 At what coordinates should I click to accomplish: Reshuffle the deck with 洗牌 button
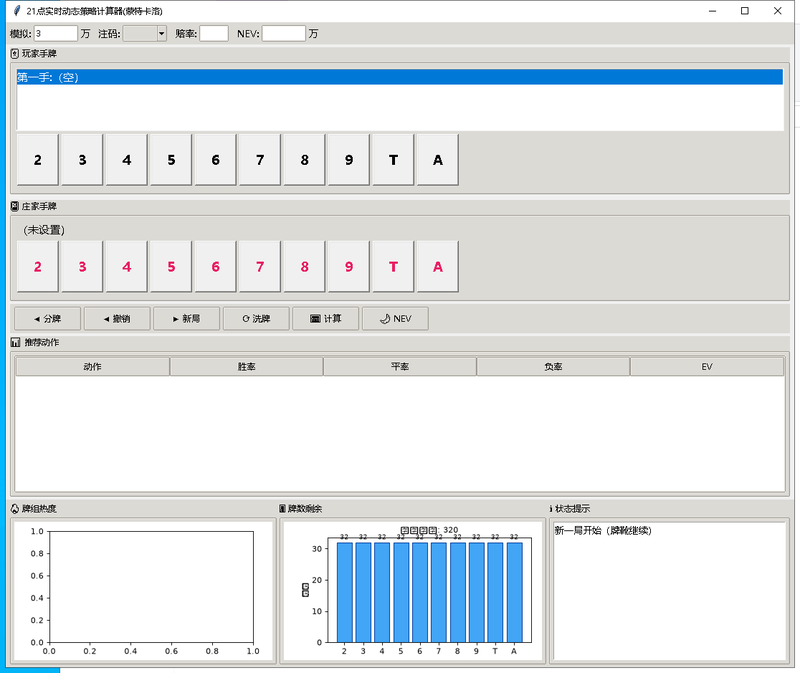(x=256, y=318)
